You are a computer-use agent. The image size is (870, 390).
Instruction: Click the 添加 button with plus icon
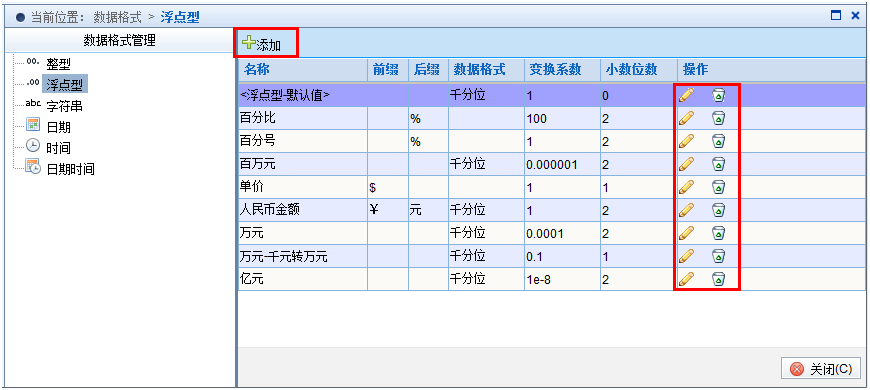pyautogui.click(x=262, y=44)
